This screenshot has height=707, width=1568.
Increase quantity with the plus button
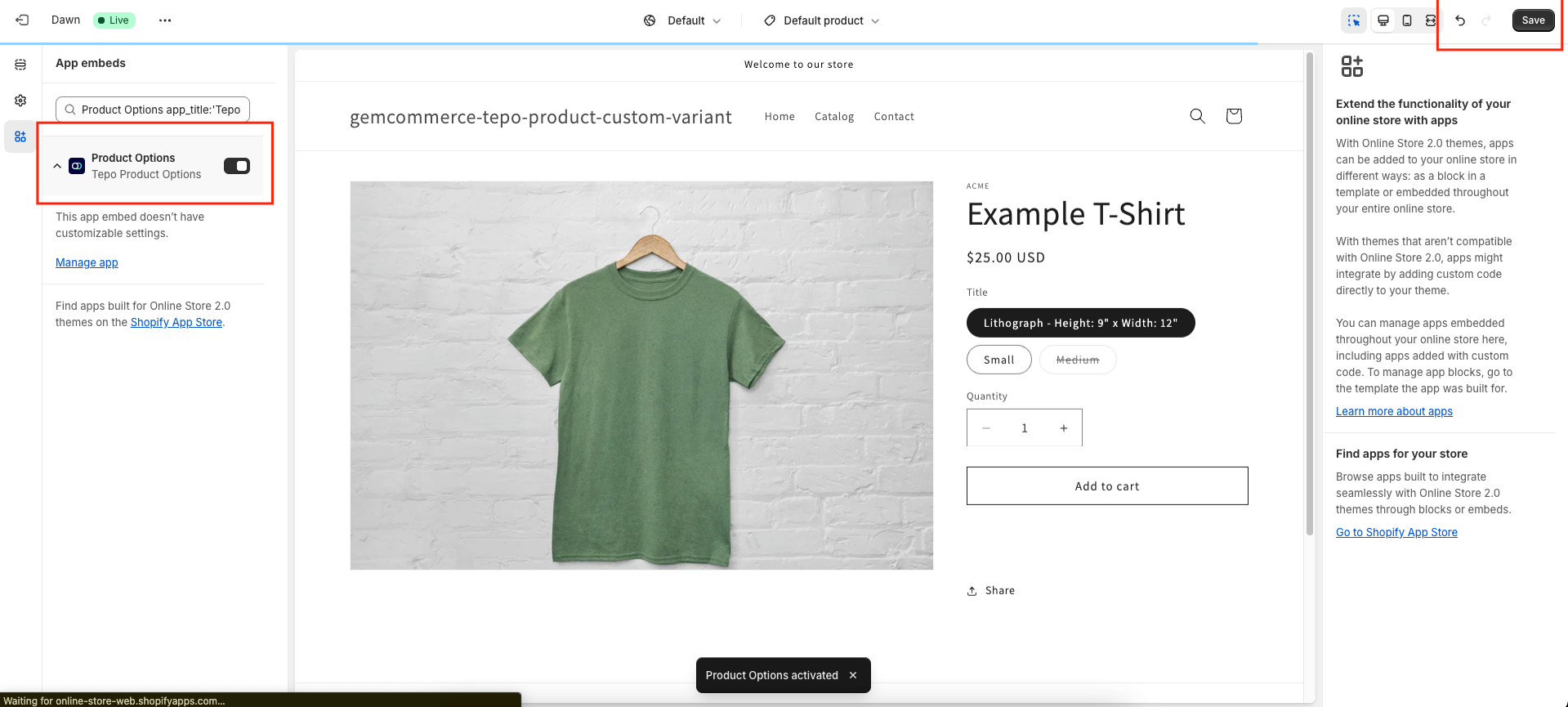[x=1063, y=428]
